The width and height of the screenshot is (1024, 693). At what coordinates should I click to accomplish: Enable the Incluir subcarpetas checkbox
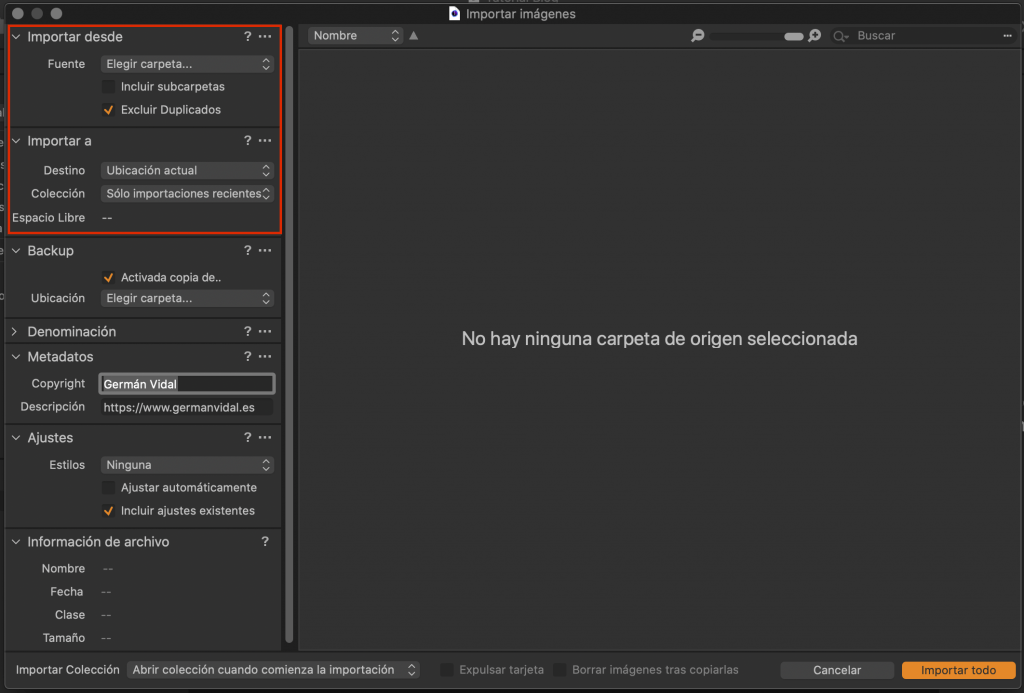(x=109, y=87)
